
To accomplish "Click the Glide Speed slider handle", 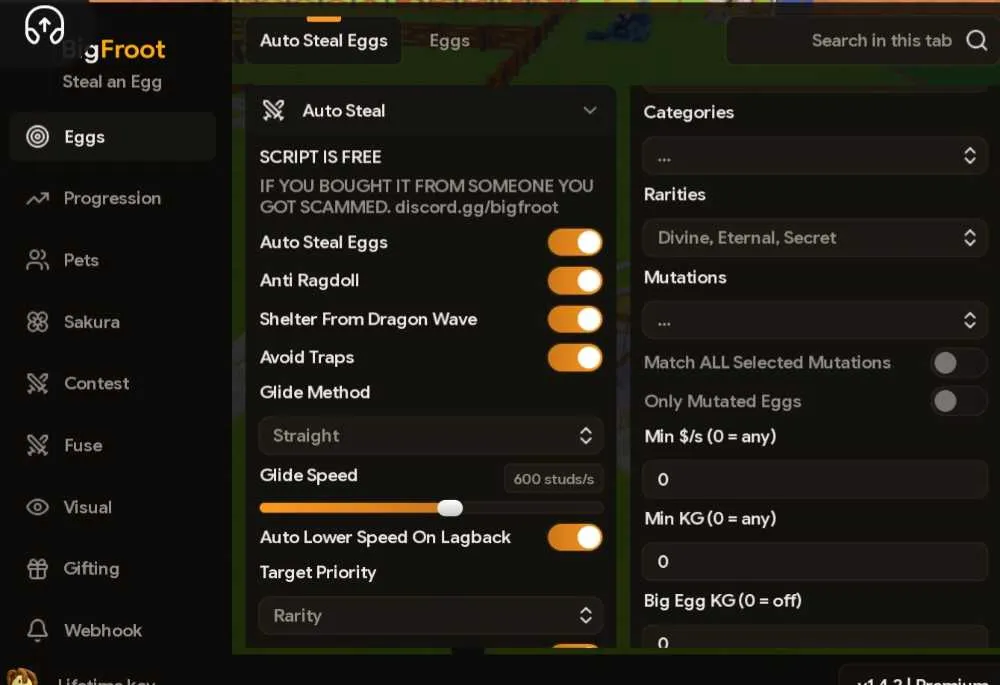I will click(450, 508).
